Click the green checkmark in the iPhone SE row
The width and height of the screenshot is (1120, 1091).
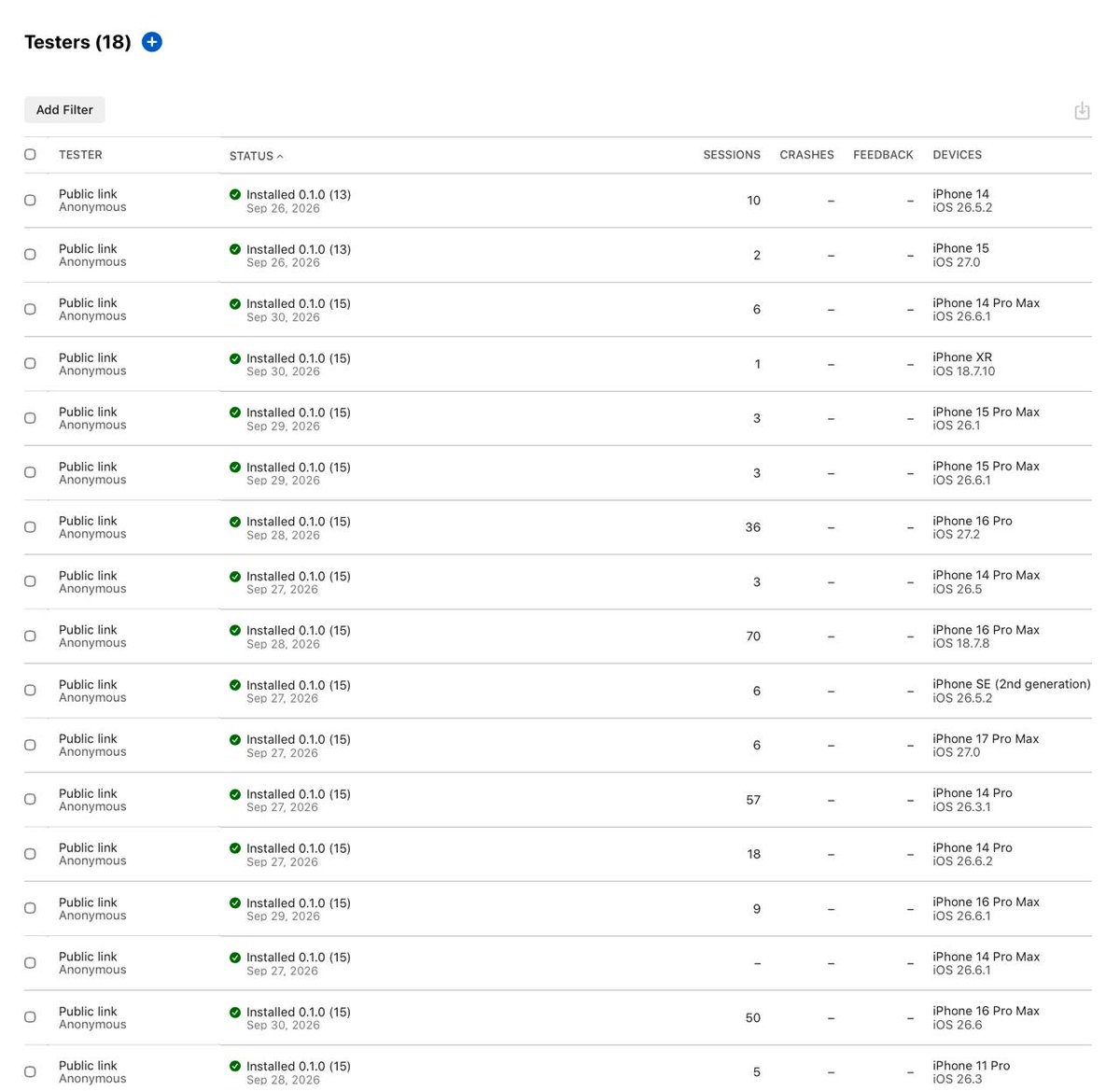[x=235, y=685]
